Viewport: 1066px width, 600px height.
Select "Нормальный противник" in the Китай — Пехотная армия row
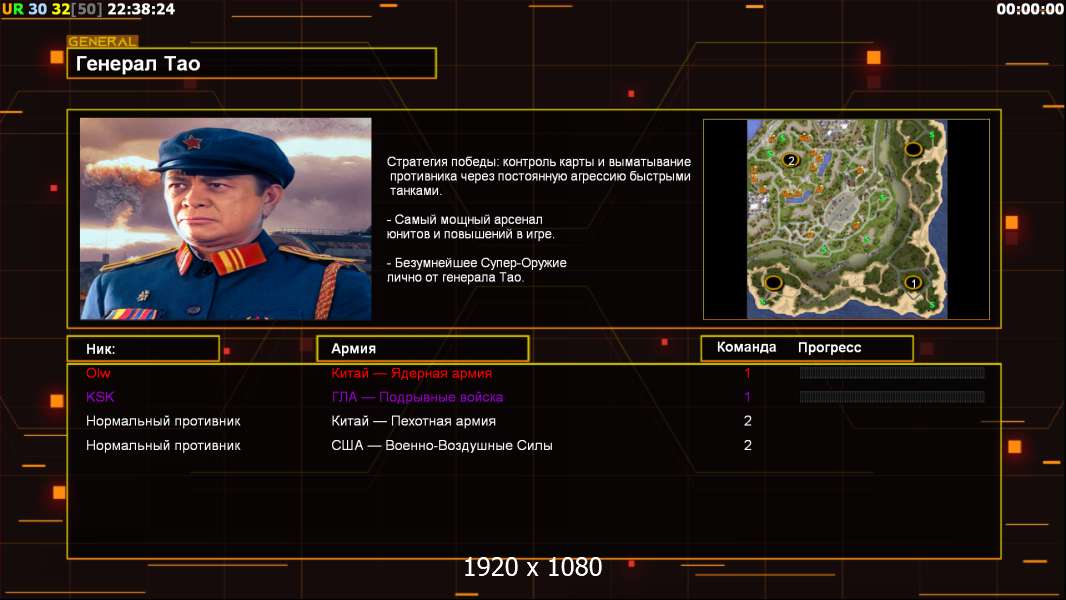163,421
